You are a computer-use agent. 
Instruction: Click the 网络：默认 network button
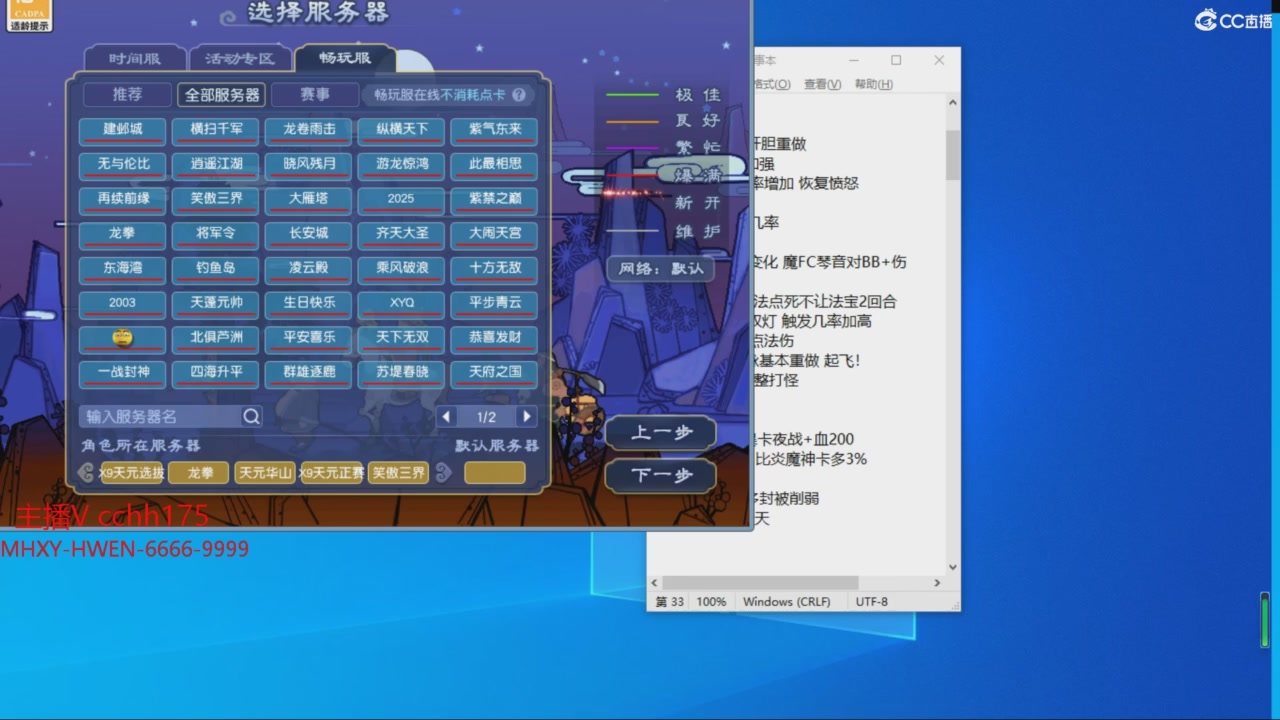[x=661, y=269]
